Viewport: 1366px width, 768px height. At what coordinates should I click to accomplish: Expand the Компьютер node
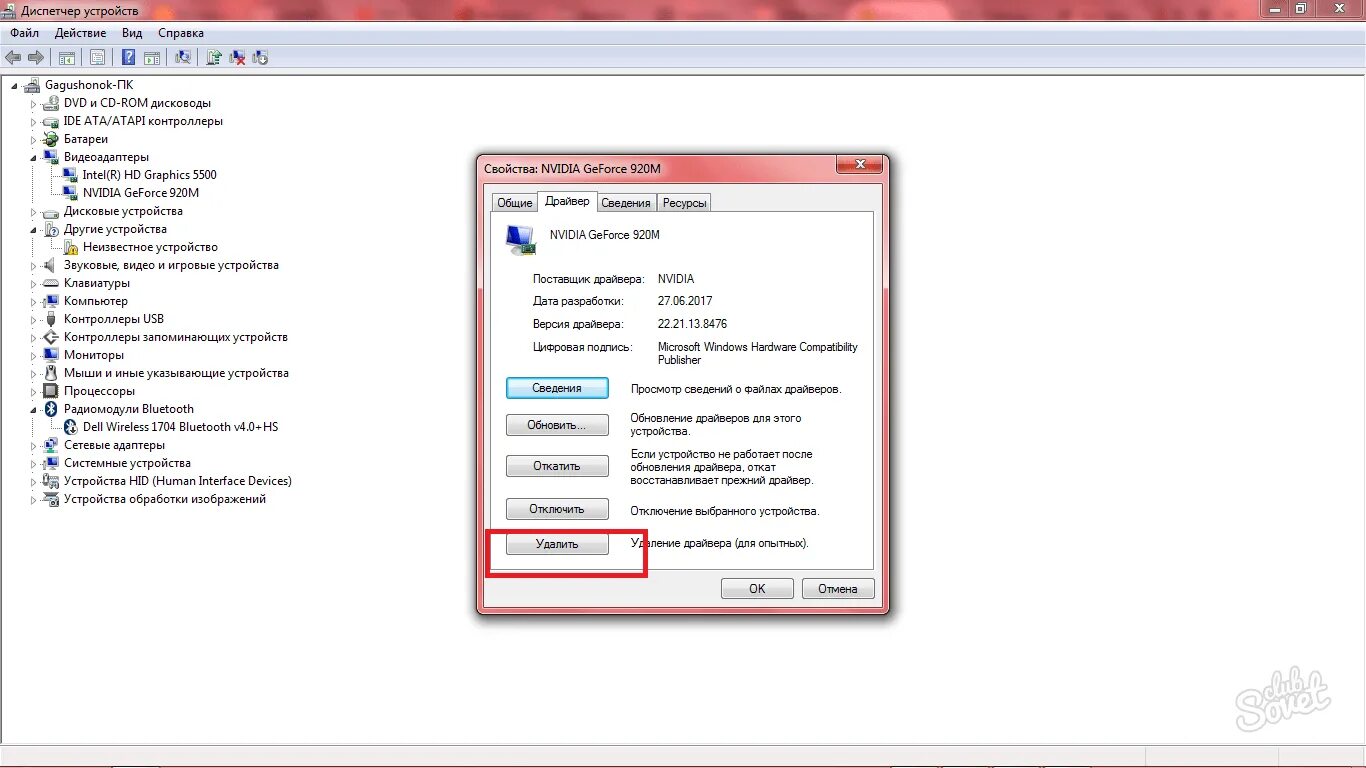33,301
